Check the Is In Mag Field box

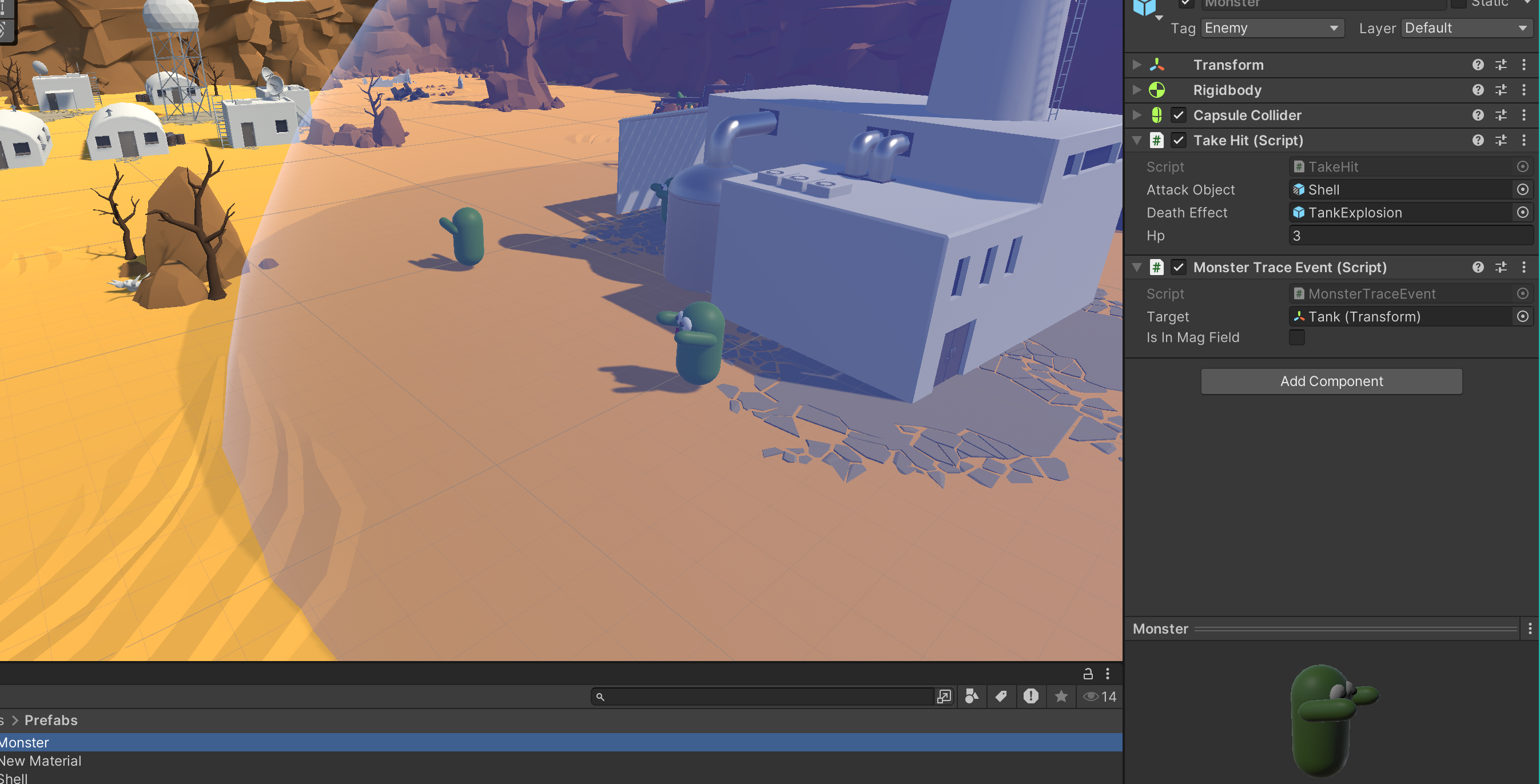(x=1296, y=337)
